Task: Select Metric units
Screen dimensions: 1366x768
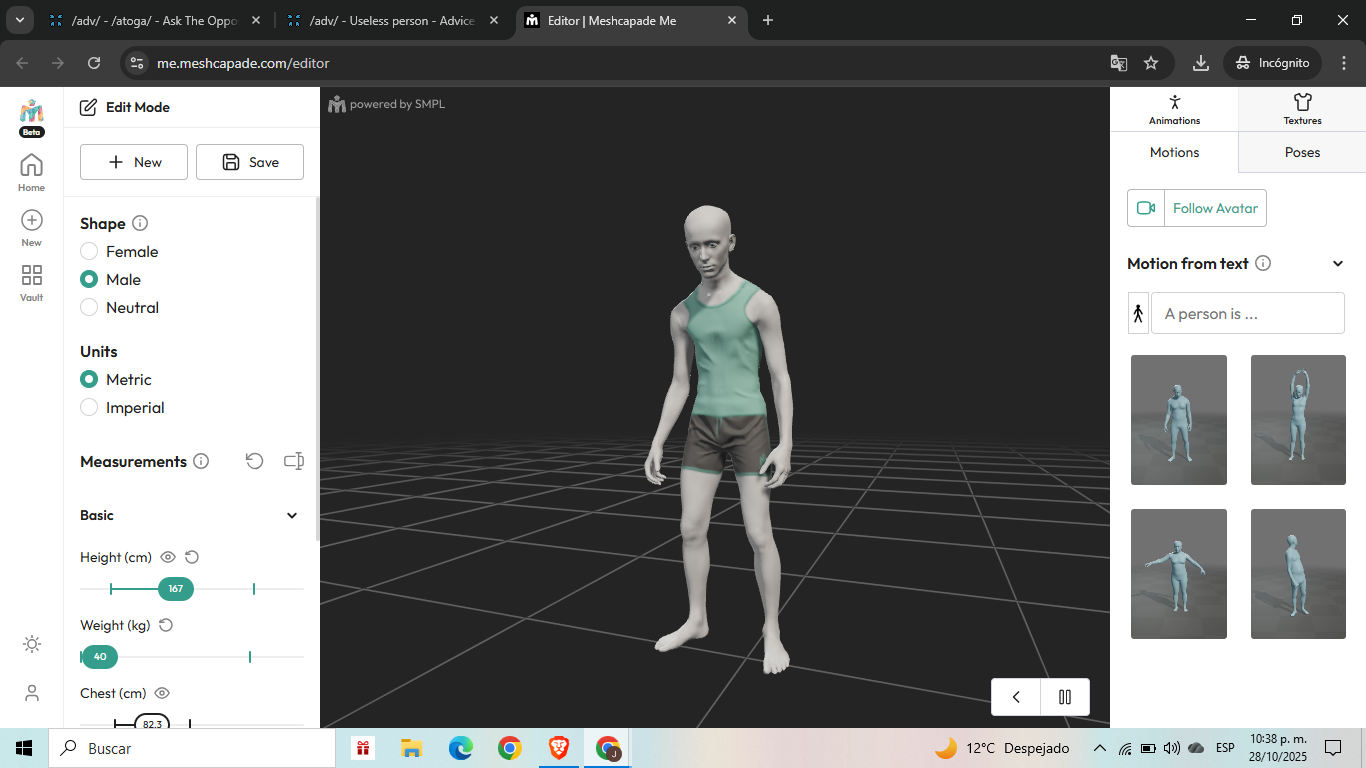Action: [89, 380]
